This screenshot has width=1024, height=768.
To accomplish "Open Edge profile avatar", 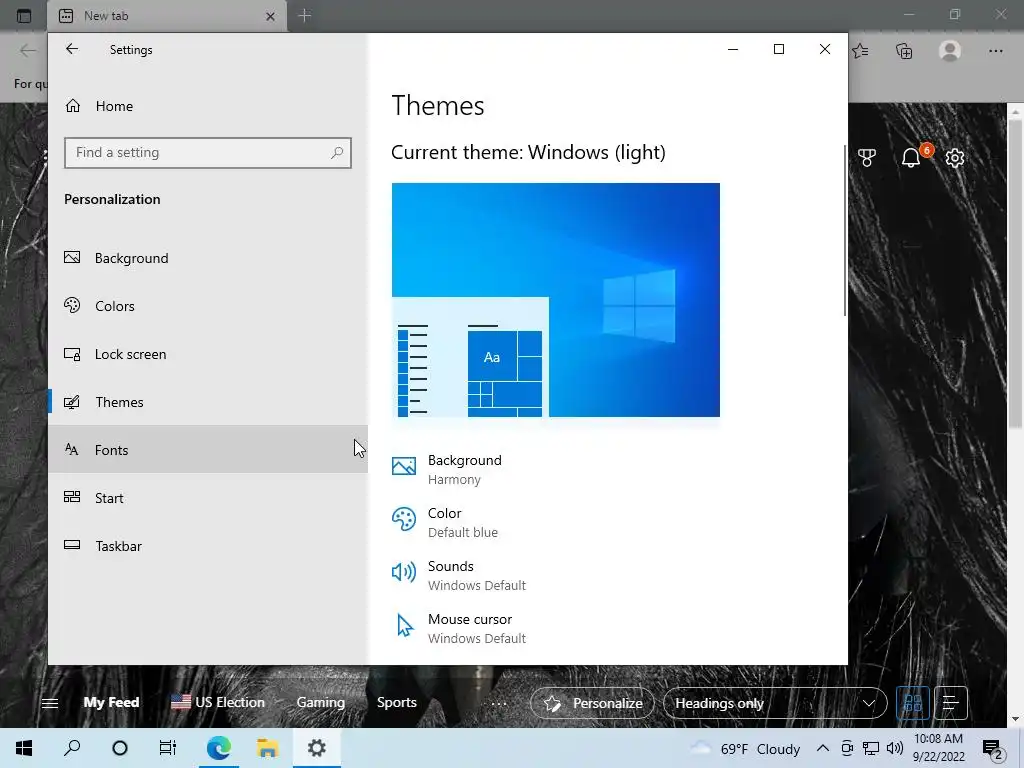I will pyautogui.click(x=950, y=50).
